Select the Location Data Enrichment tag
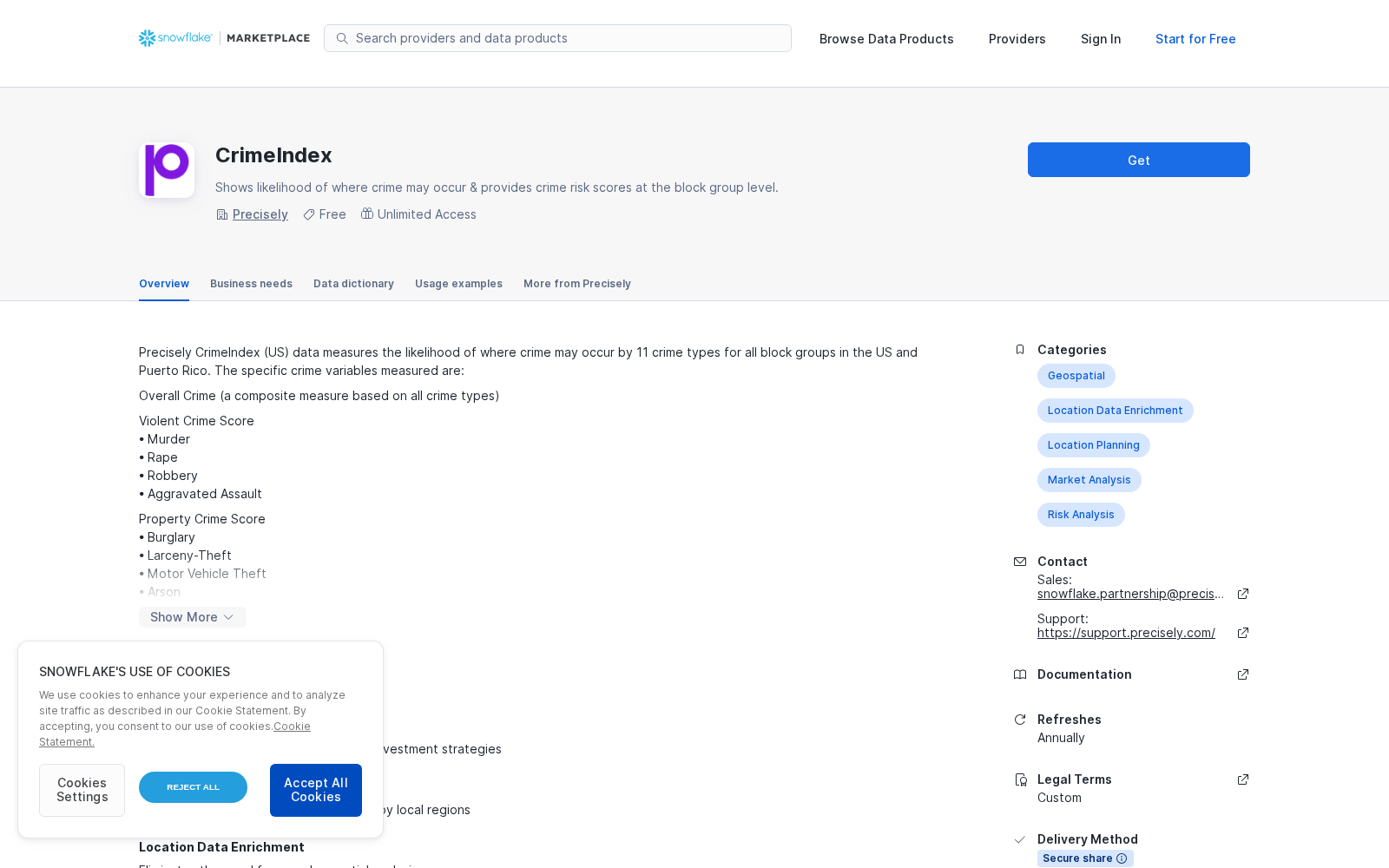Screen dimensions: 1389x868 tap(1116, 411)
